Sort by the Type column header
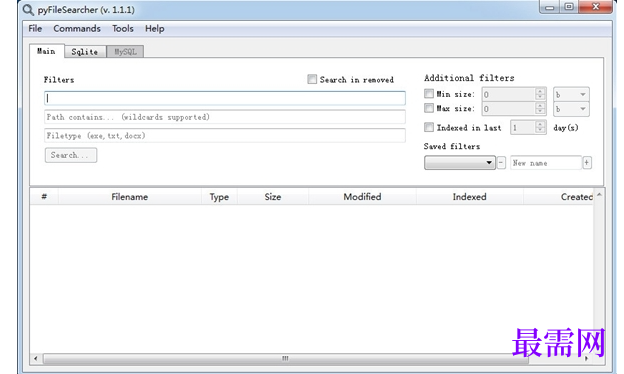Screen dimensions: 624x374 [x=219, y=197]
